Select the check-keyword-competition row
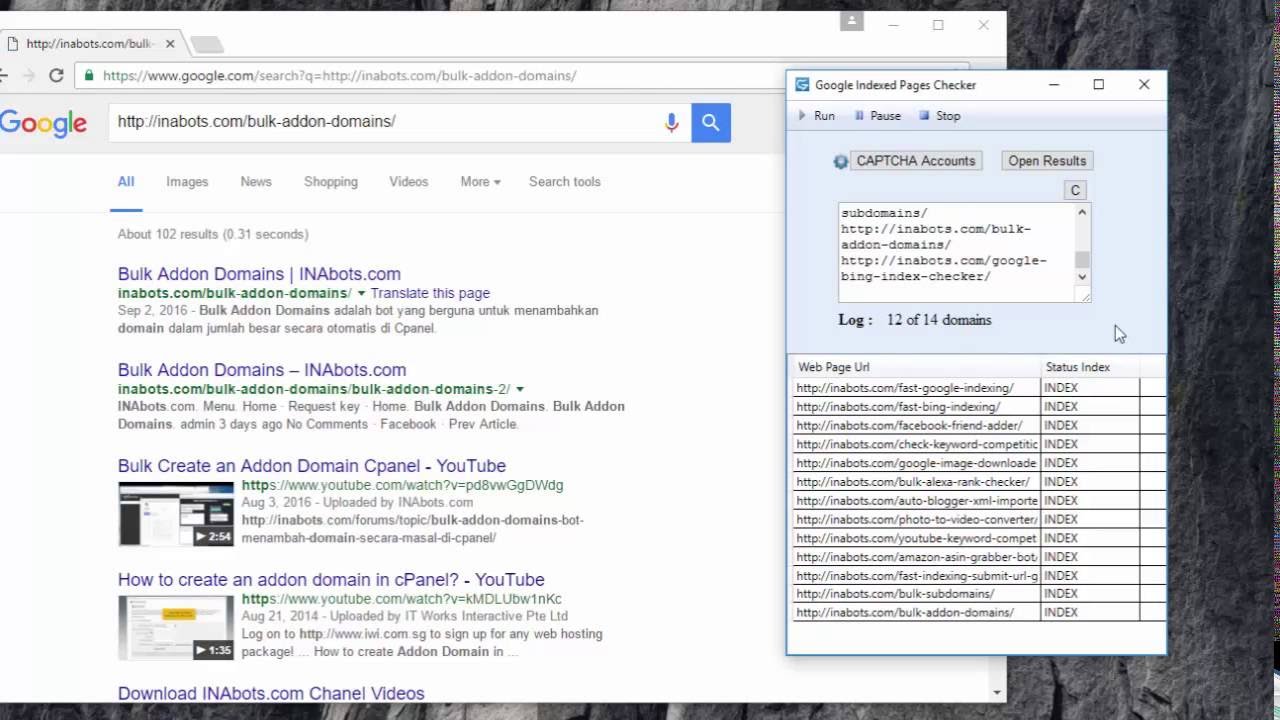This screenshot has height=720, width=1280. (x=979, y=444)
